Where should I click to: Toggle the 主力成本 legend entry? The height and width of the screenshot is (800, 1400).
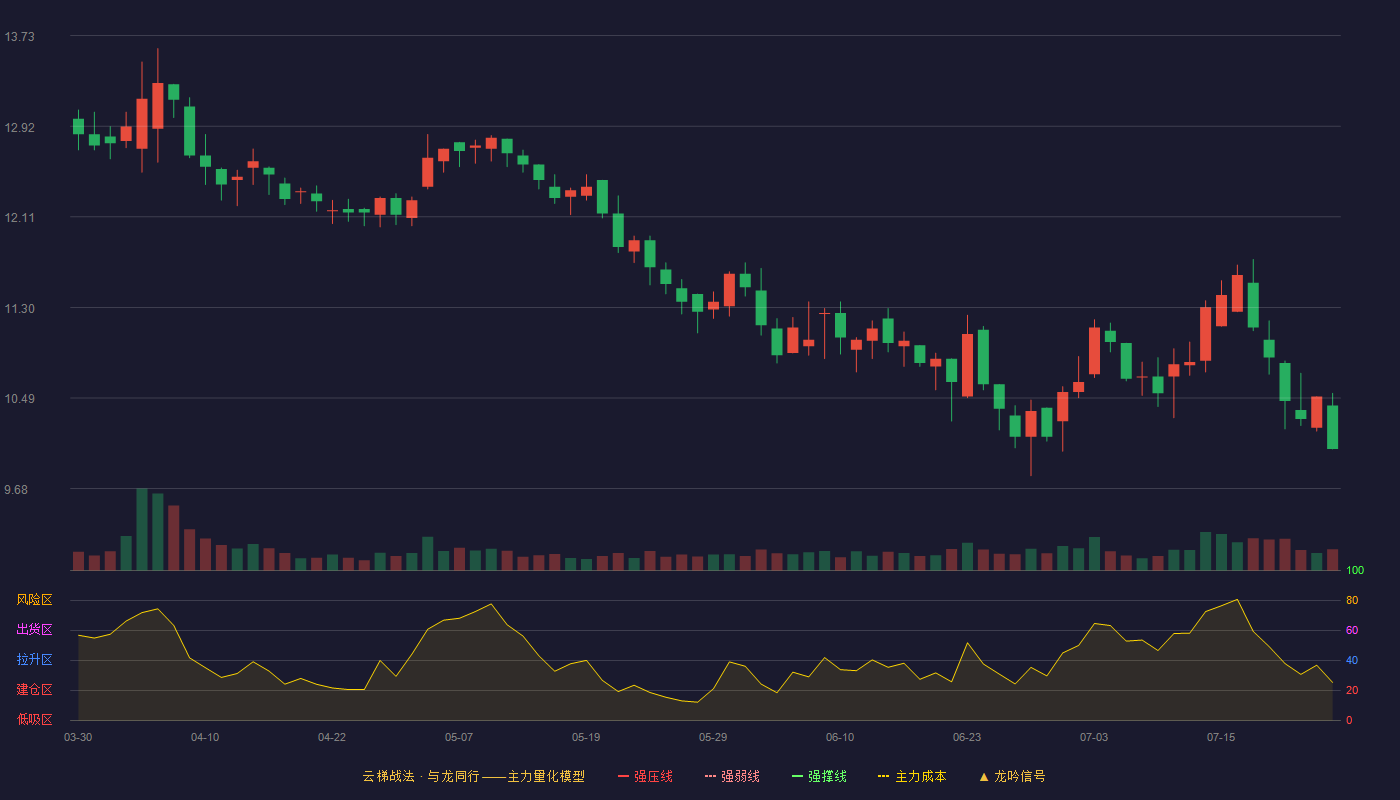tap(912, 776)
